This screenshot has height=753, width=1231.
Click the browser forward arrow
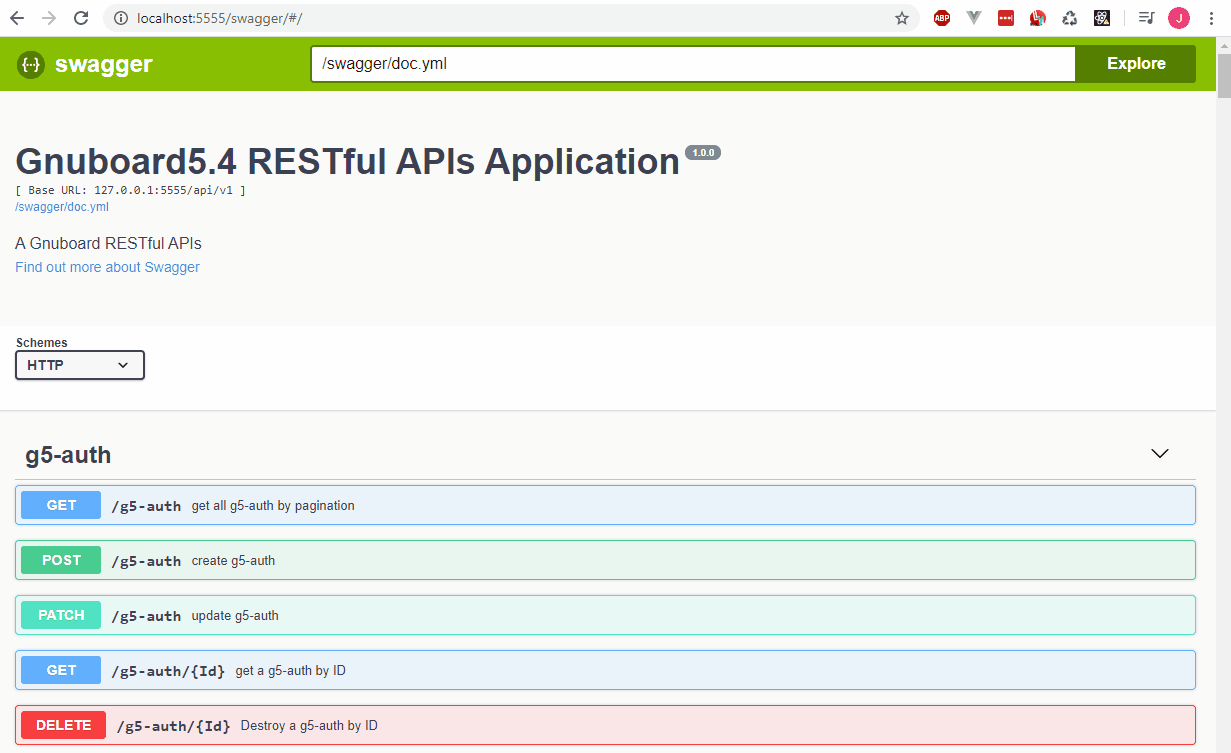coord(49,18)
